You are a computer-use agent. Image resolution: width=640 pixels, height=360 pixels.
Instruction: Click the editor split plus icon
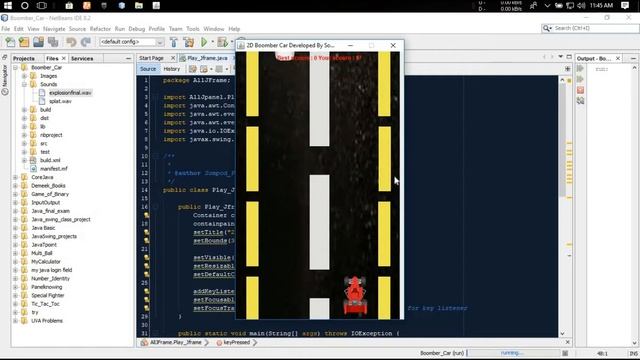pos(567,69)
